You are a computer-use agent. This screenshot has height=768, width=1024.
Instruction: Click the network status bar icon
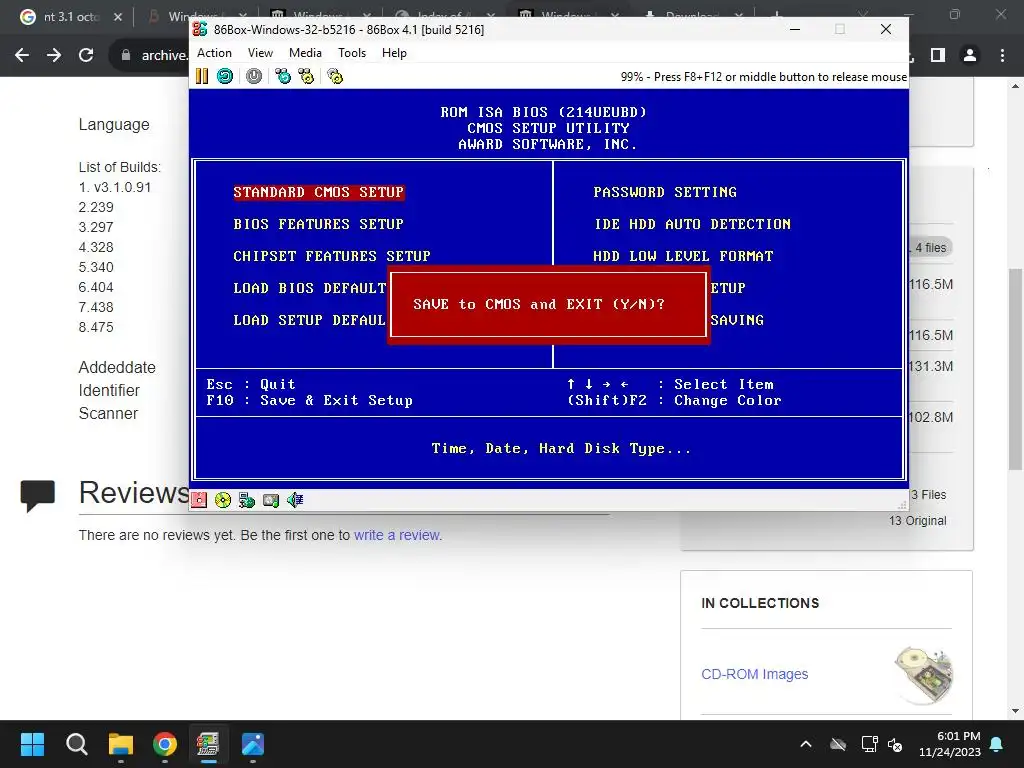pos(247,500)
